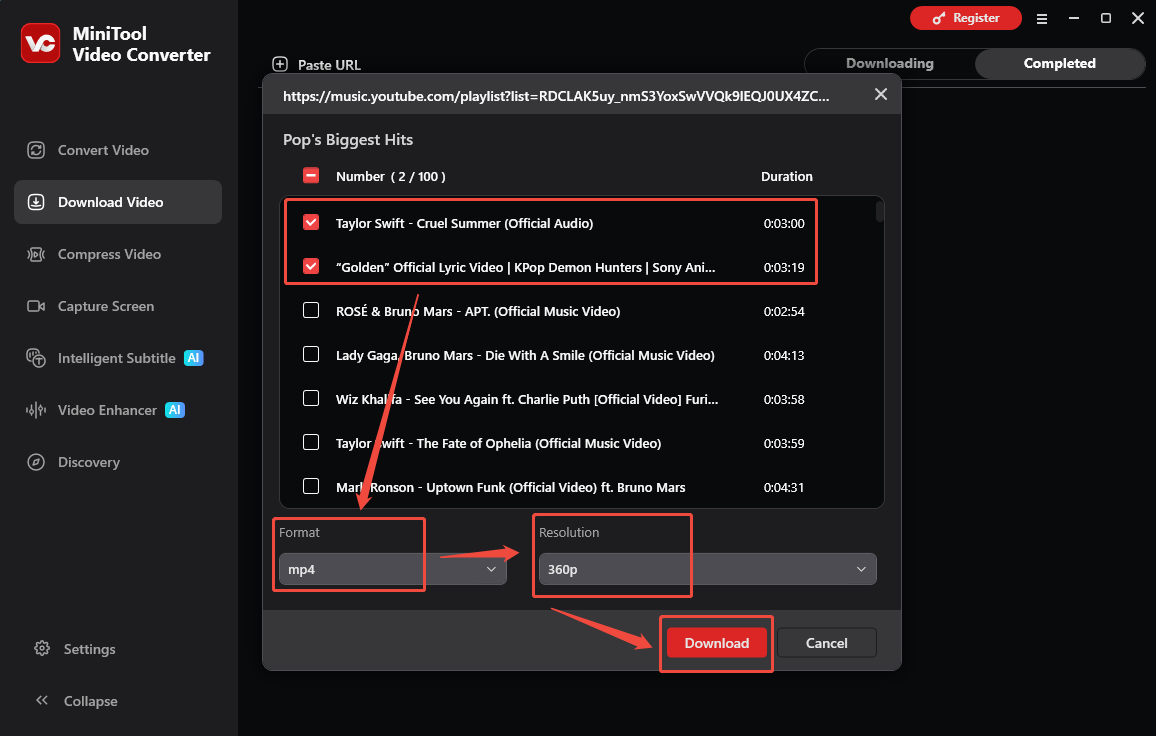
Task: Uncheck the "Golden" Official Lyric Video checkbox
Action: point(311,266)
